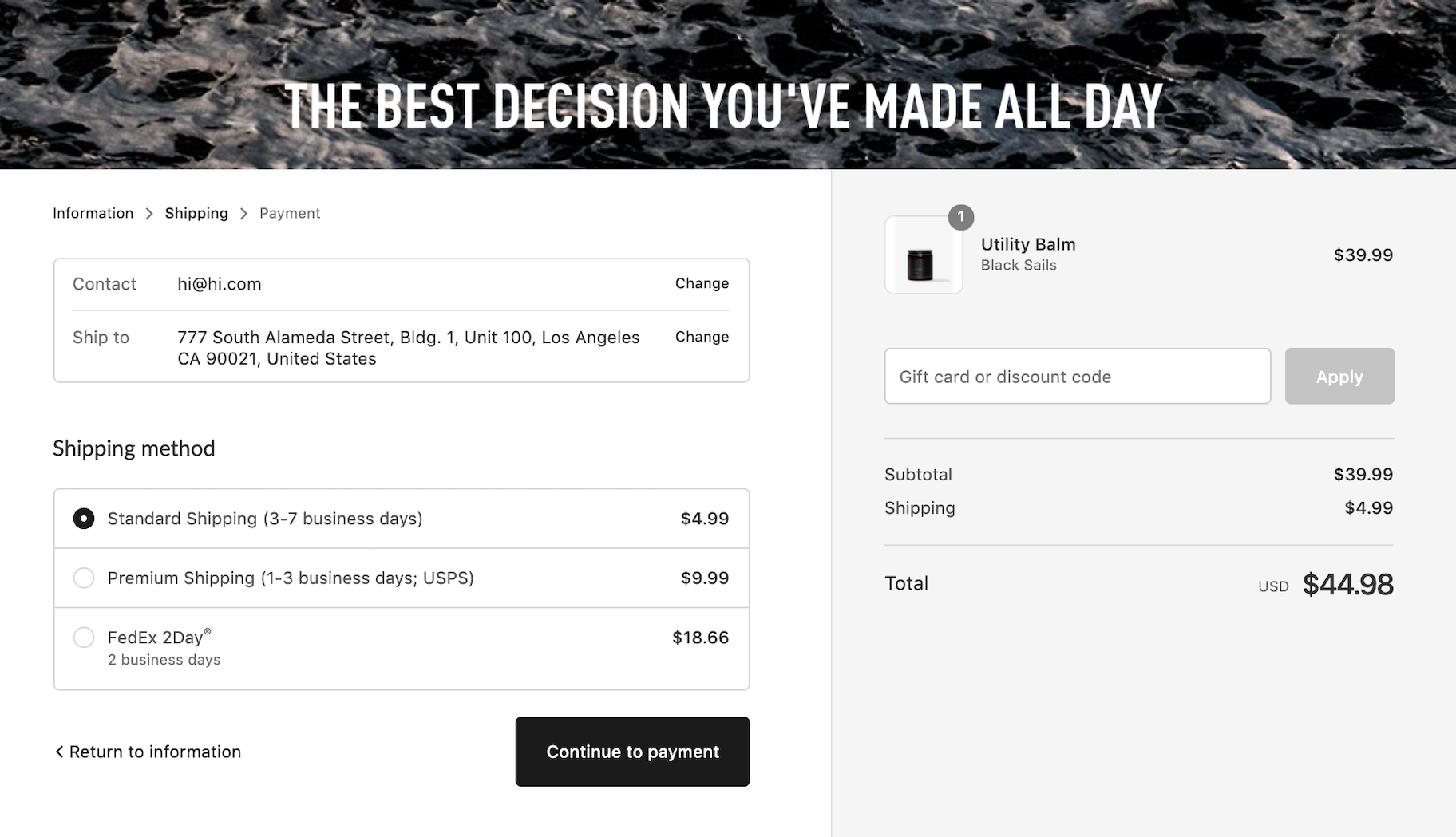Click the back chevron beside Return to information
1456x837 pixels.
[59, 752]
